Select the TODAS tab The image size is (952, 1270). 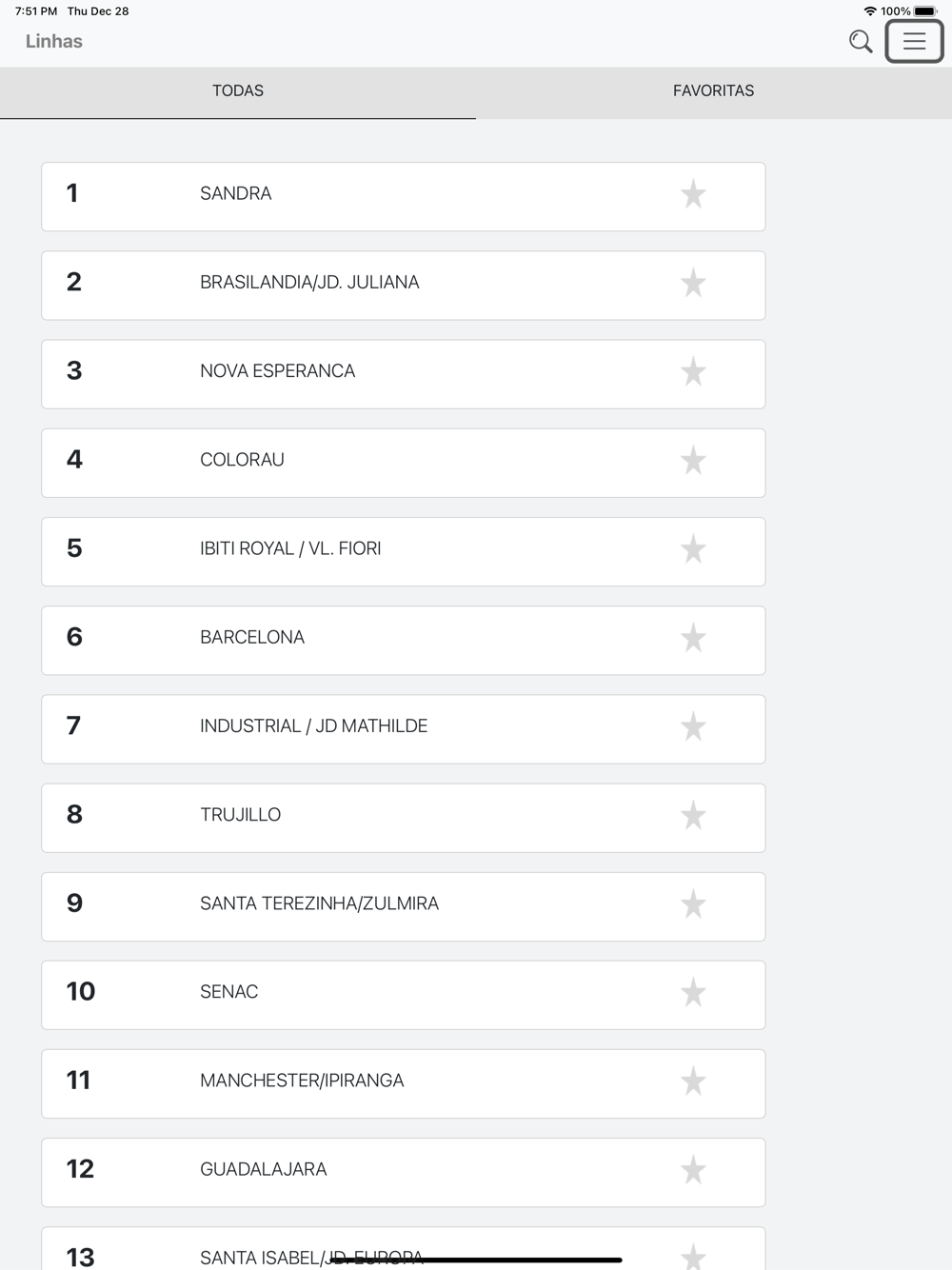coord(238,91)
